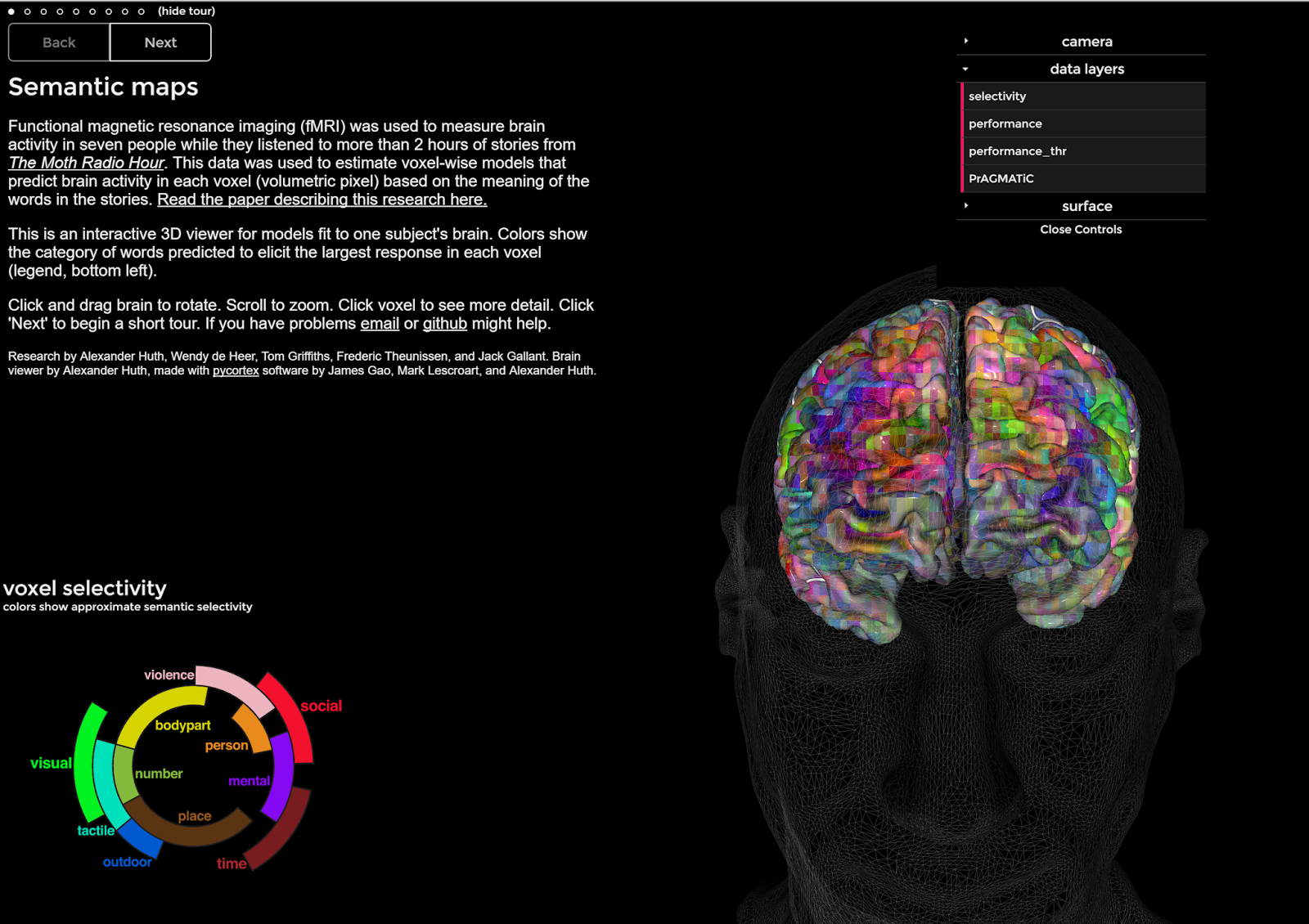Collapse the data layers section
The width and height of the screenshot is (1309, 924).
pos(1086,70)
